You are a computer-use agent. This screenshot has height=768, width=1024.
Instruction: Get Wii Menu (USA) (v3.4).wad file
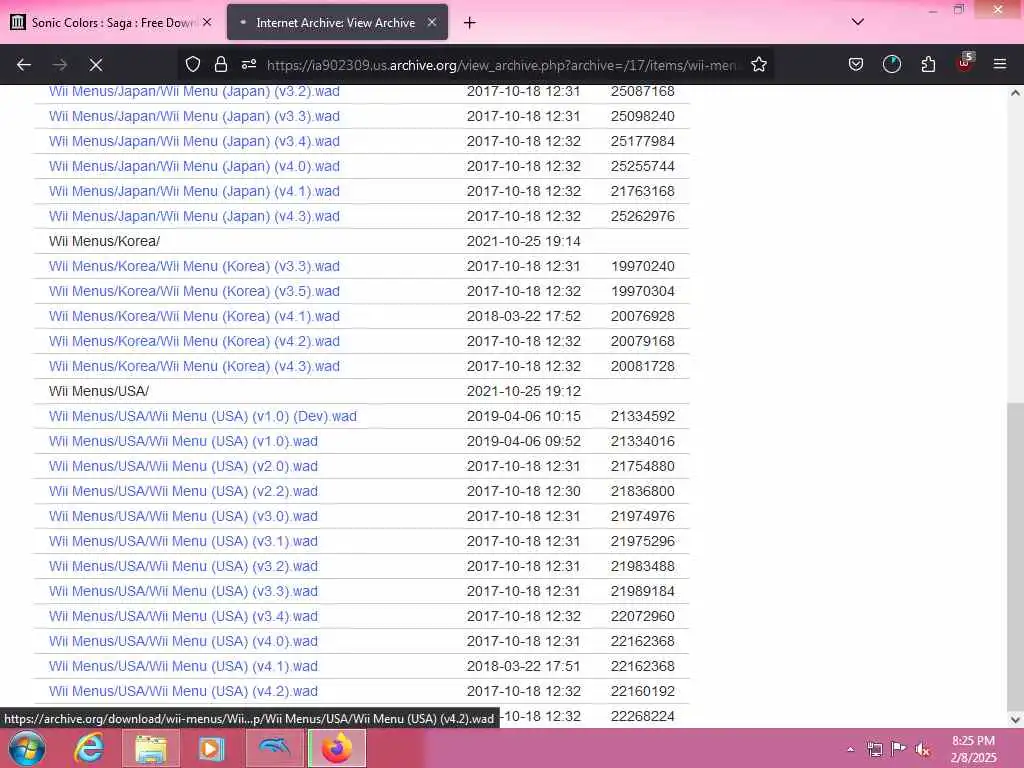(x=183, y=616)
